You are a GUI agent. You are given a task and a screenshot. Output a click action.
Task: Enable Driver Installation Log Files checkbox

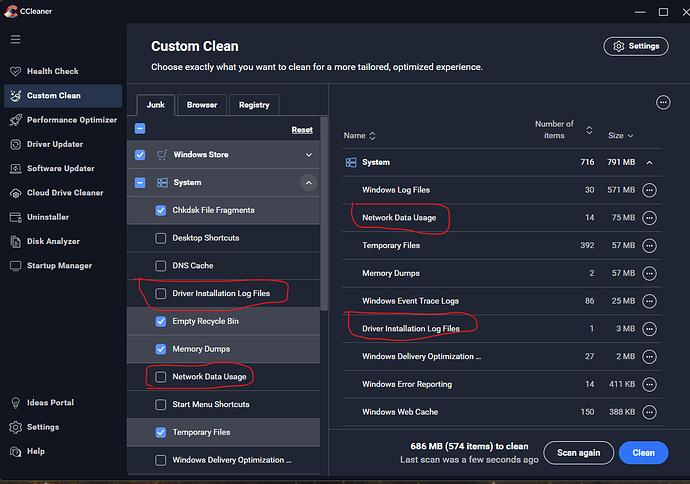161,294
